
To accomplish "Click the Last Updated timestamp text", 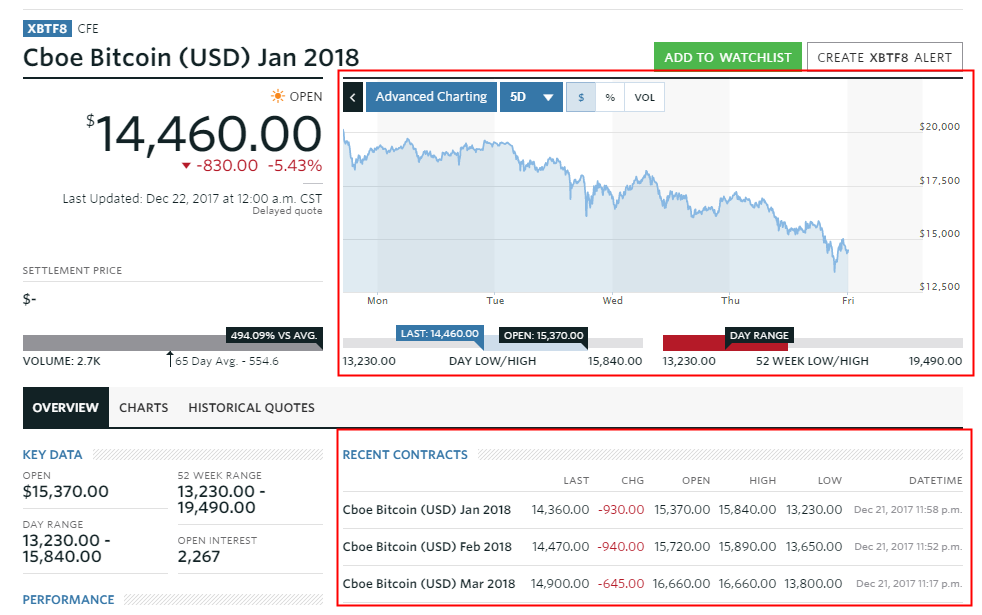I will point(192,199).
